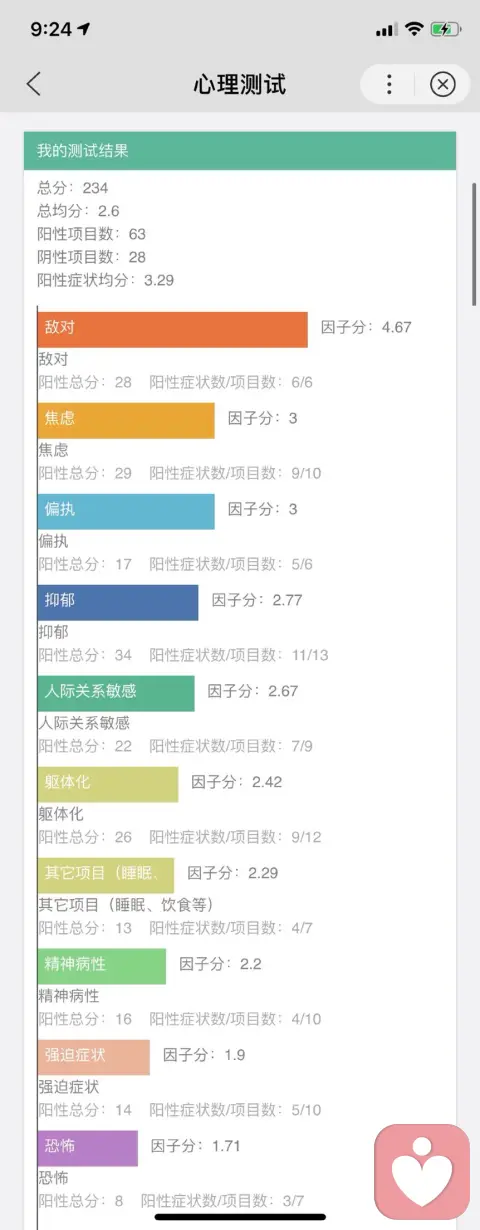Tap the Wi-Fi icon in status bar
This screenshot has width=480, height=1230.
413,29
